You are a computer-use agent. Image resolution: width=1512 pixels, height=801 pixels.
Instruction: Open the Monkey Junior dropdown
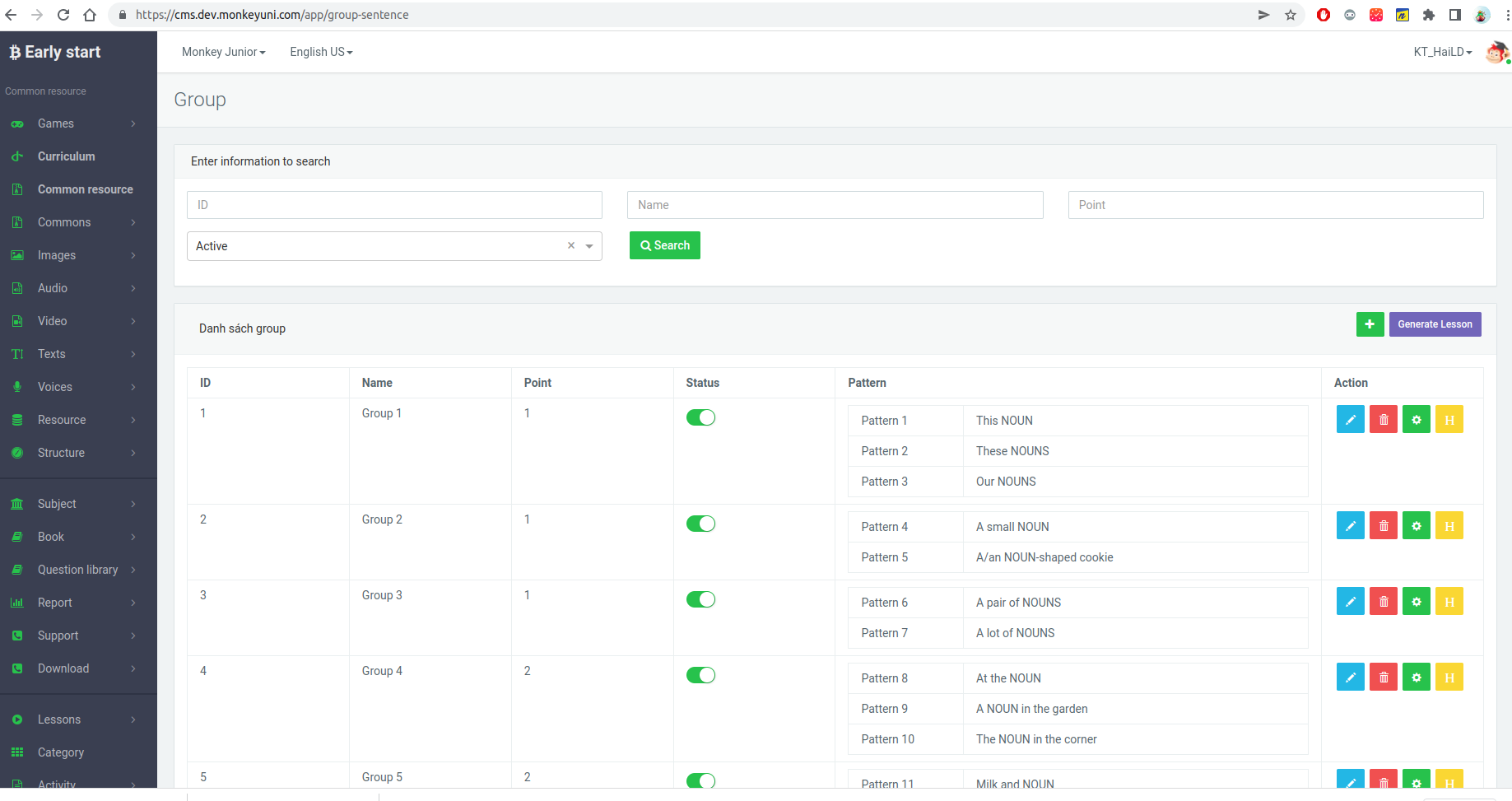pos(223,52)
